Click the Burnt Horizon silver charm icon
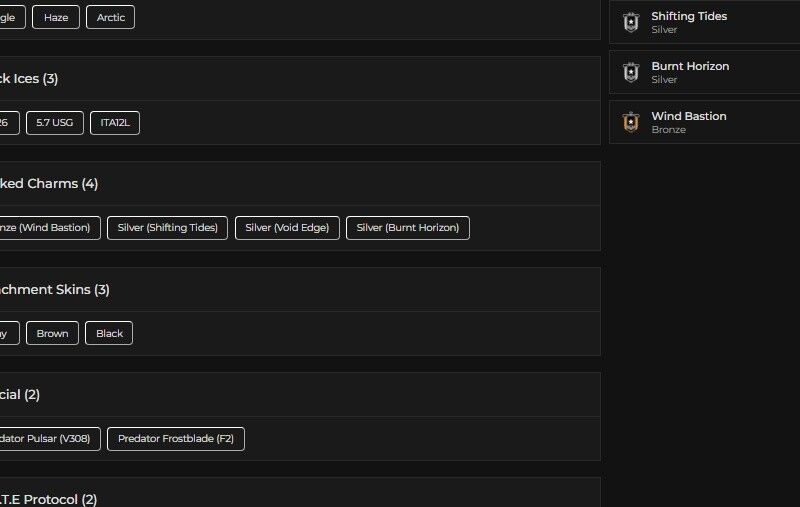Image resolution: width=800 pixels, height=507 pixels. [x=630, y=72]
